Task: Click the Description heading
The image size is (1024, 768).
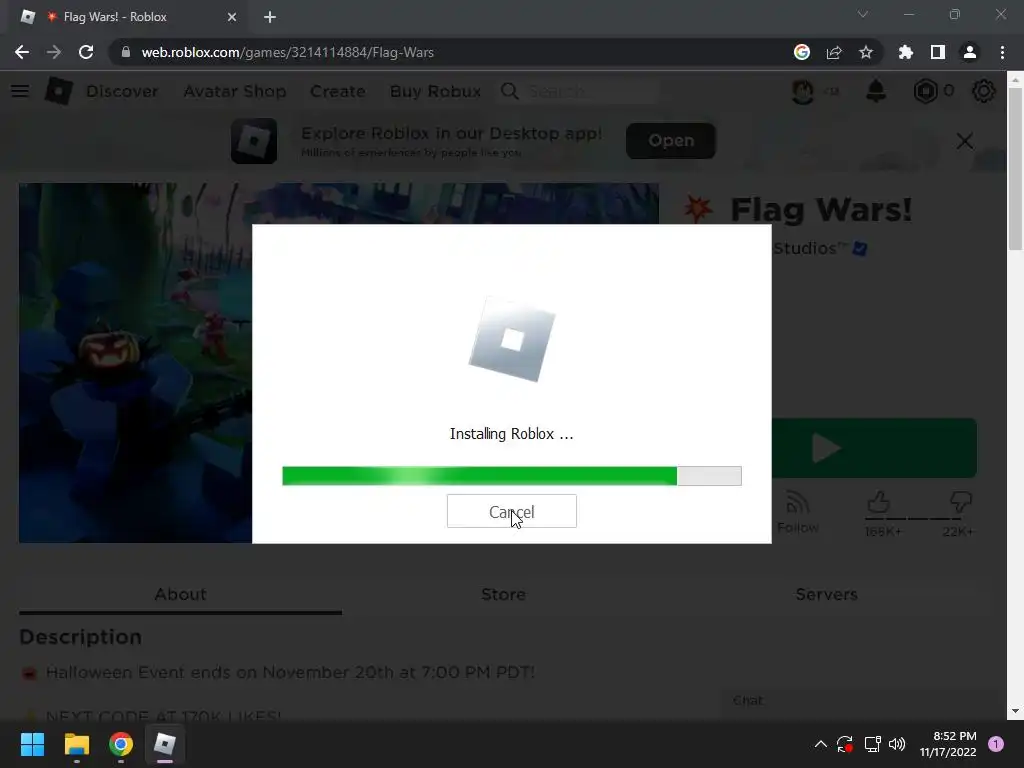Action: (80, 637)
